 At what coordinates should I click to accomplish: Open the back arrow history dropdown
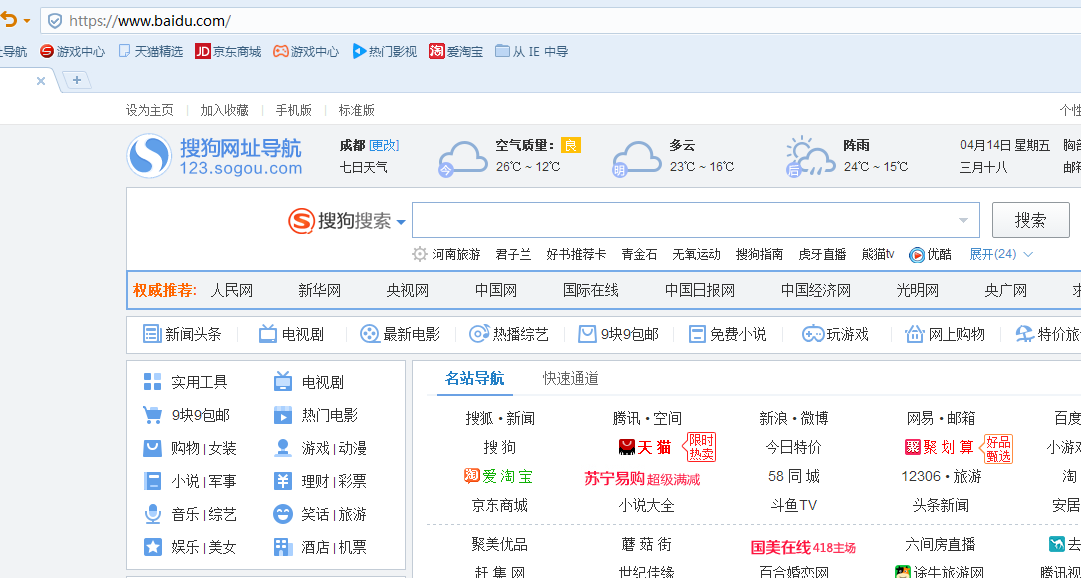(x=27, y=21)
